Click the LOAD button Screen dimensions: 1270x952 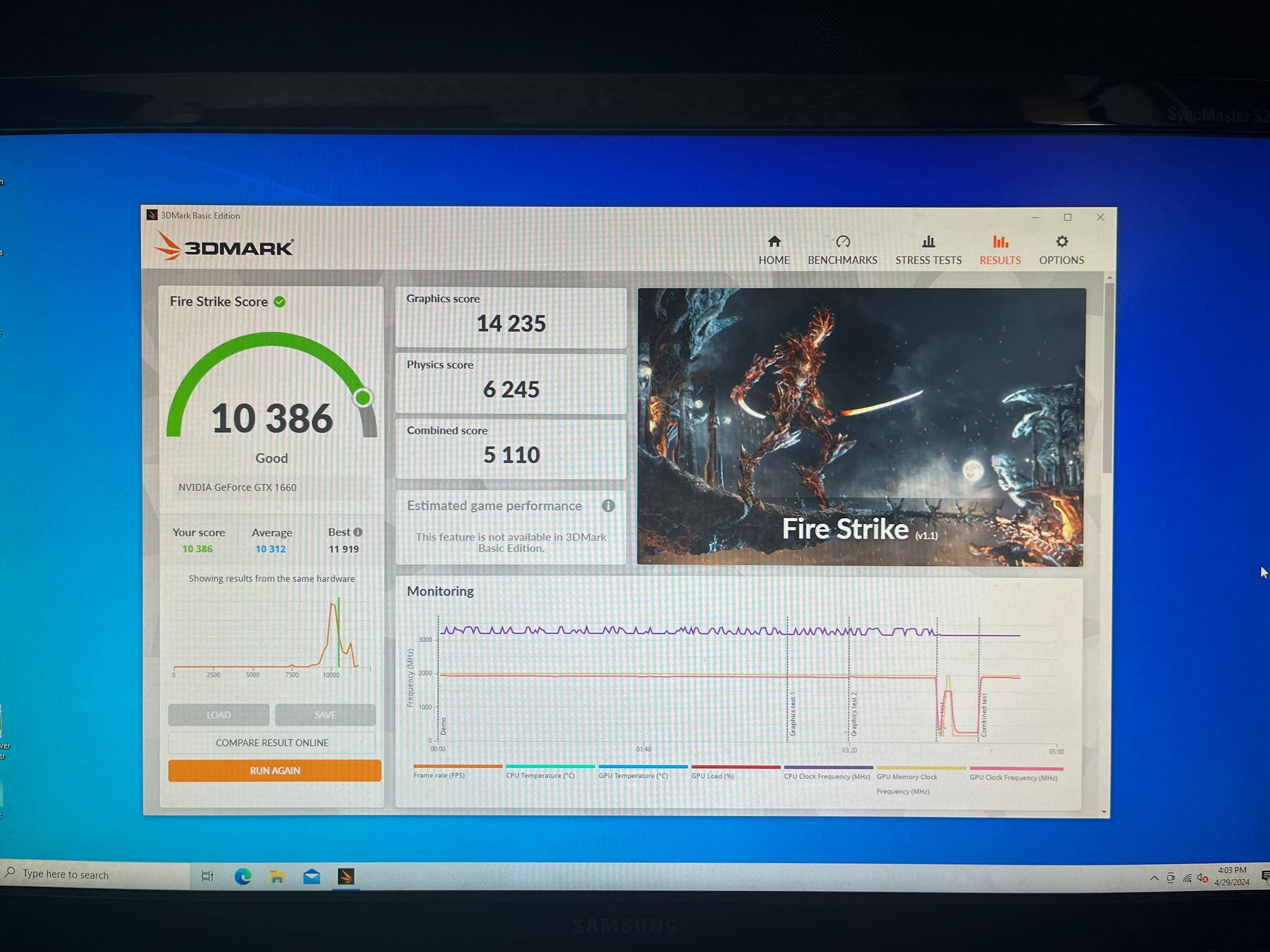(218, 715)
